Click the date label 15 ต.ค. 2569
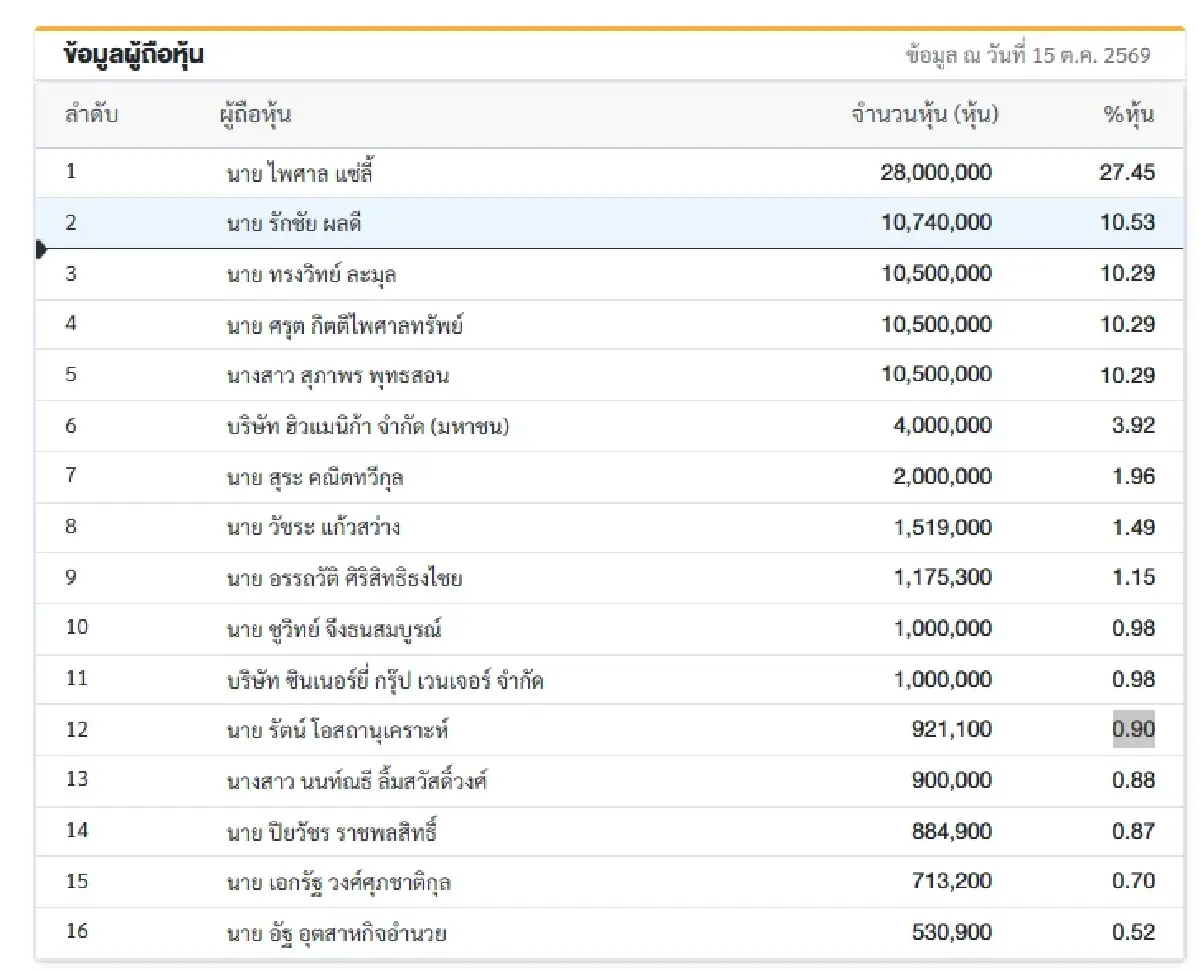Image resolution: width=1200 pixels, height=971 pixels. pyautogui.click(x=1091, y=56)
